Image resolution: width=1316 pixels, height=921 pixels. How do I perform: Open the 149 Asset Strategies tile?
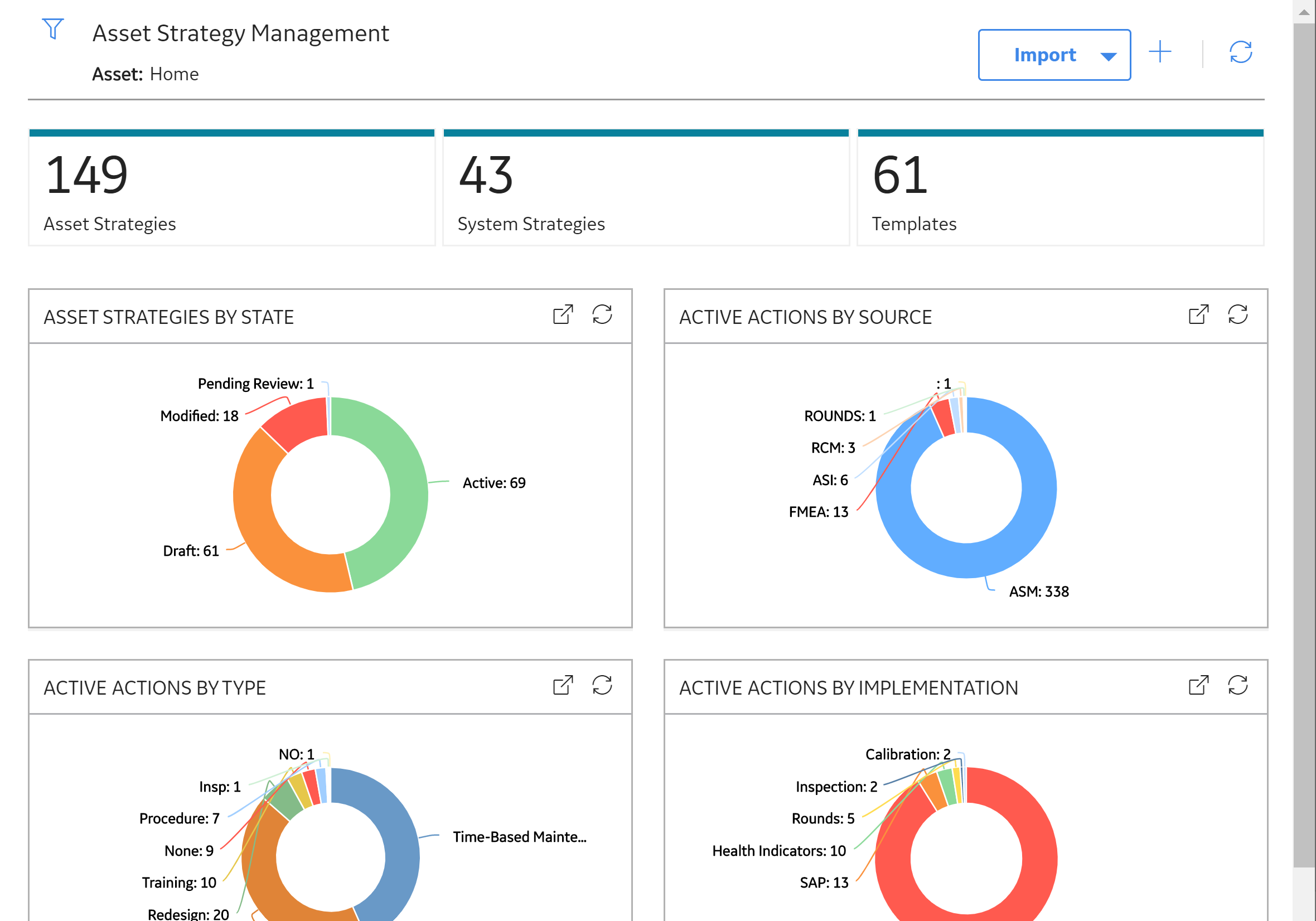231,188
